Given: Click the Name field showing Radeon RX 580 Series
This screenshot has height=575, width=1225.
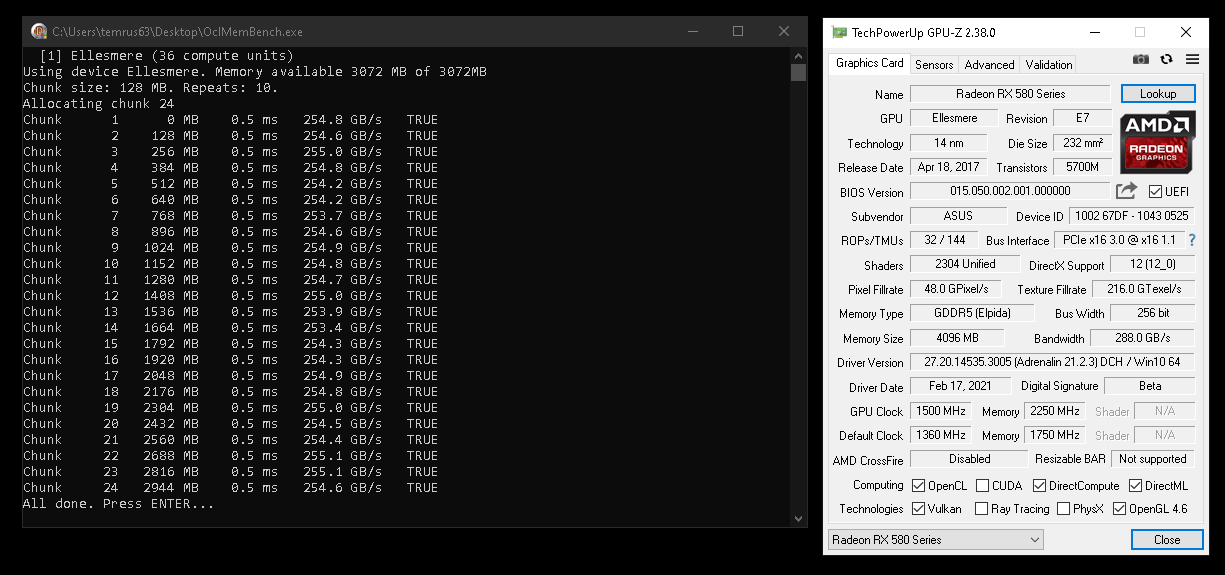Looking at the screenshot, I should pyautogui.click(x=1010, y=94).
